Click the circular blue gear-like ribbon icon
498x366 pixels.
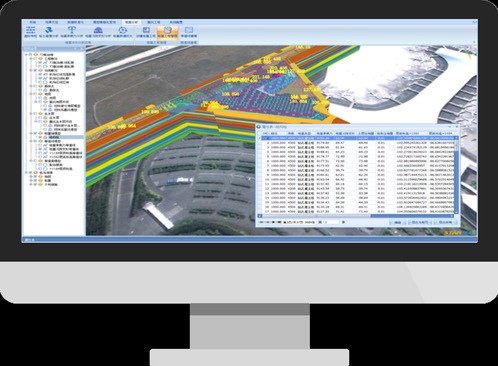(x=123, y=30)
